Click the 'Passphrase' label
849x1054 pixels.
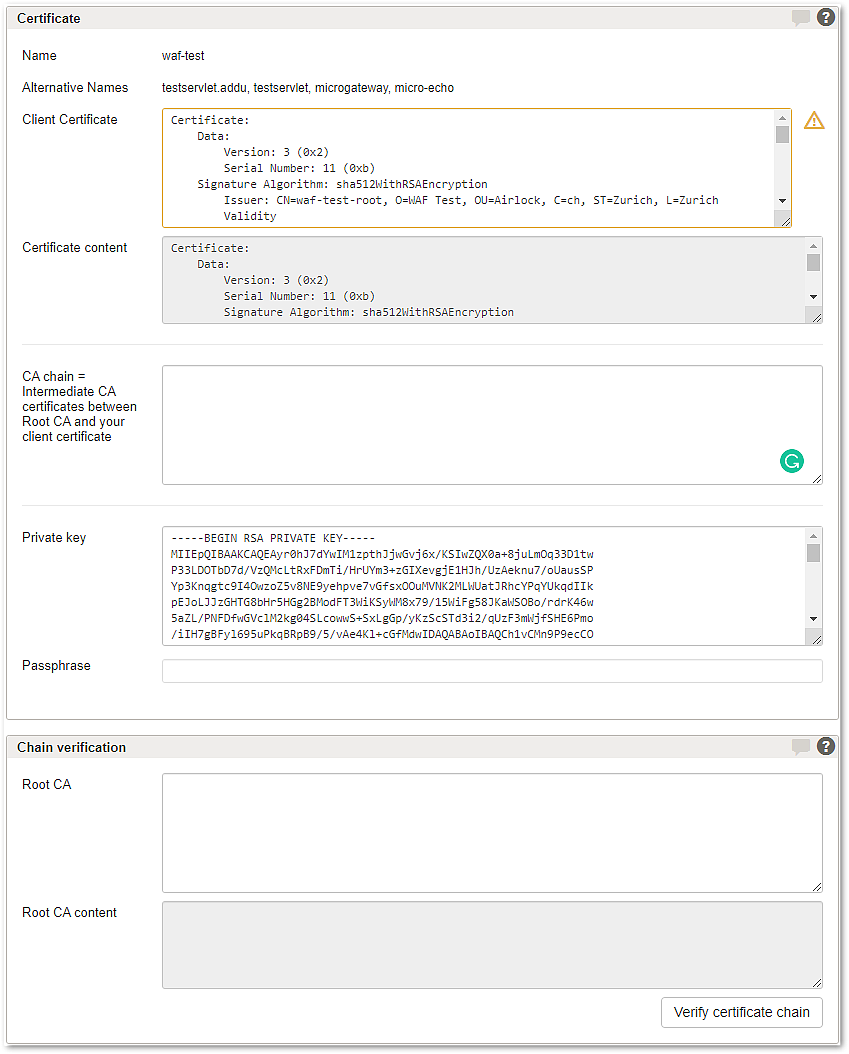pyautogui.click(x=56, y=665)
